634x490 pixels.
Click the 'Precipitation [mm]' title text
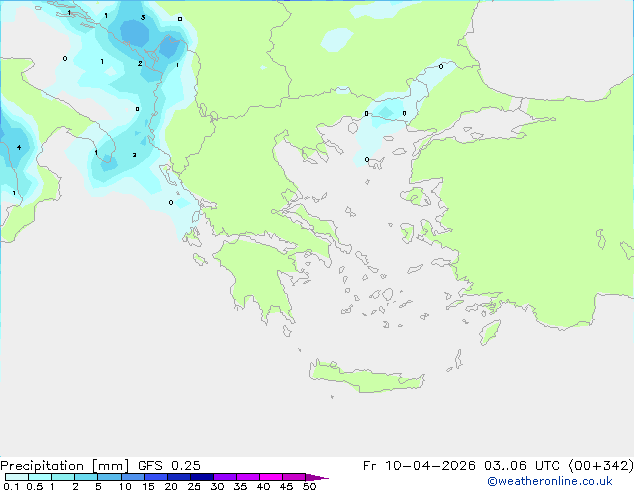point(65,466)
